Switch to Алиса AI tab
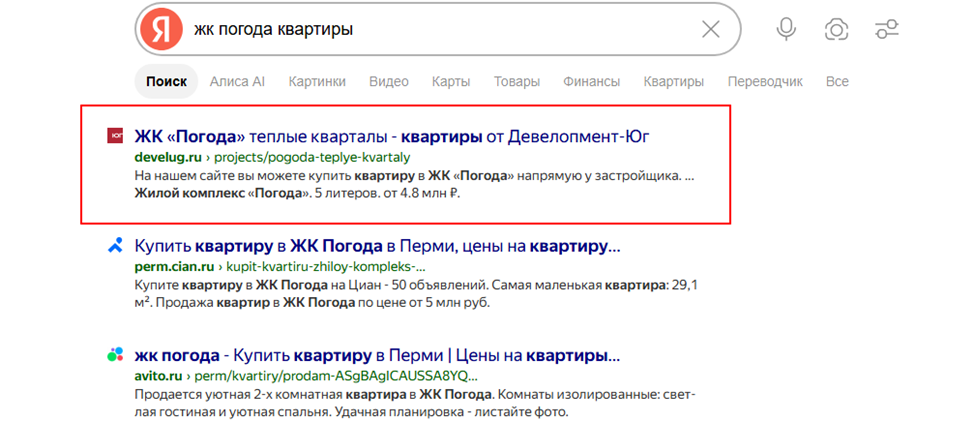The image size is (974, 422). (237, 81)
